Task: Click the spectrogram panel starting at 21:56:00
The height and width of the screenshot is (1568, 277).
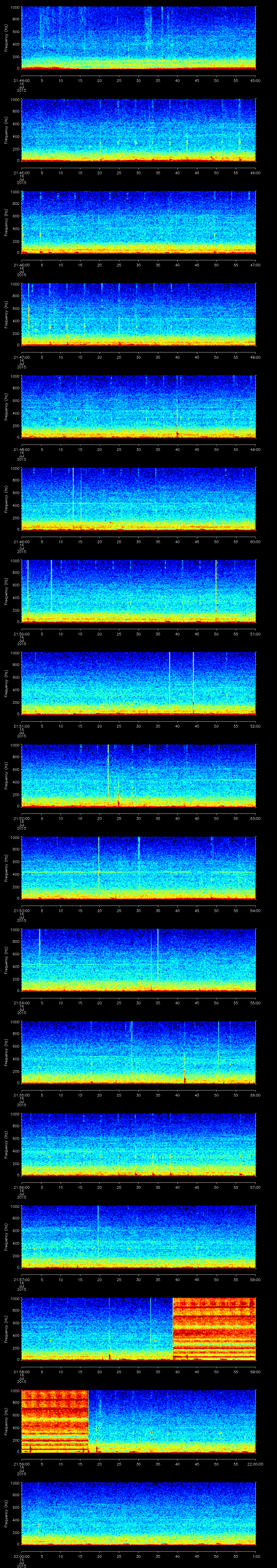Action: point(138,1144)
